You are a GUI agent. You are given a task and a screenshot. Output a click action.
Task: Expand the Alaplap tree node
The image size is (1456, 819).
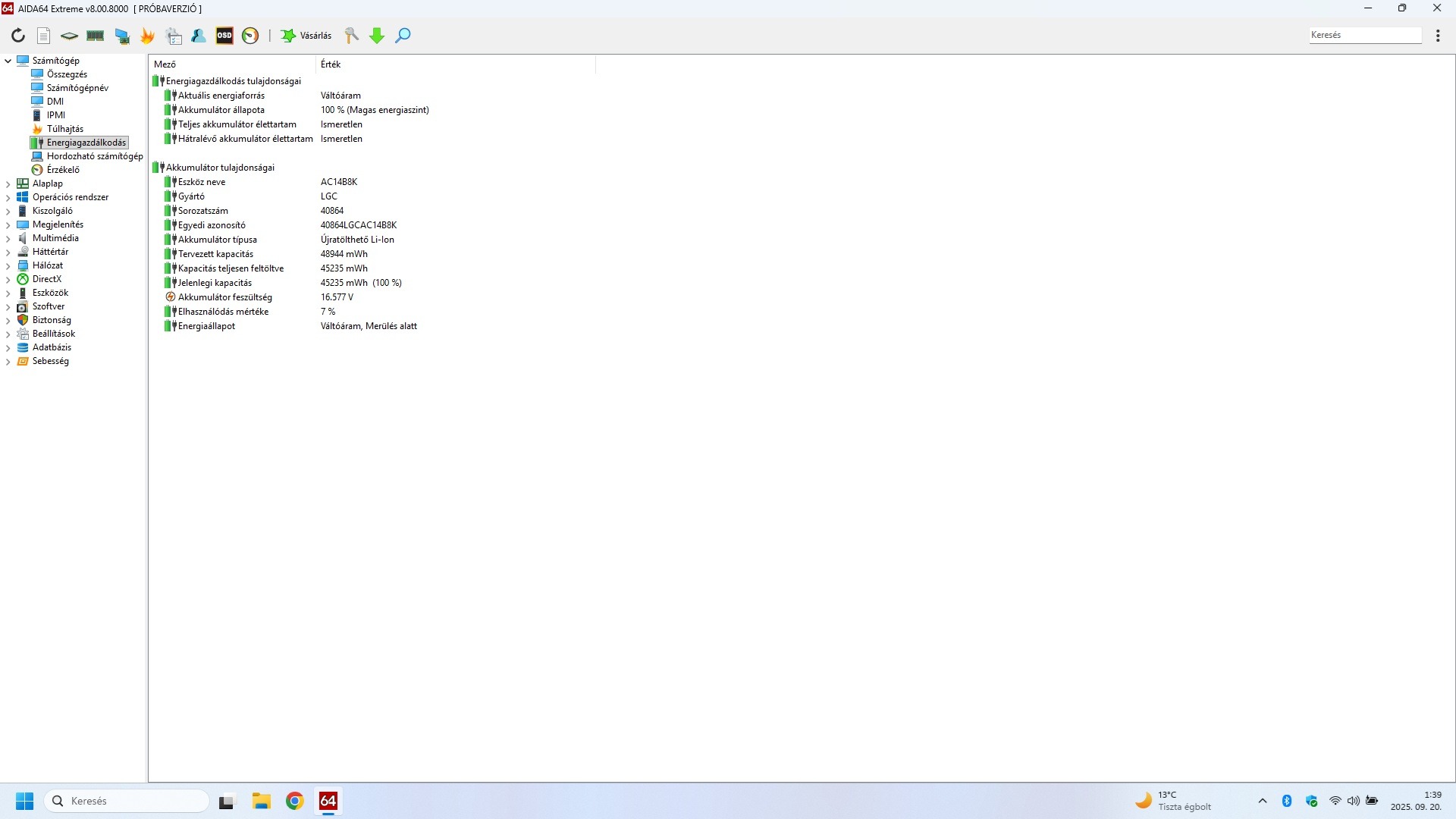(8, 184)
